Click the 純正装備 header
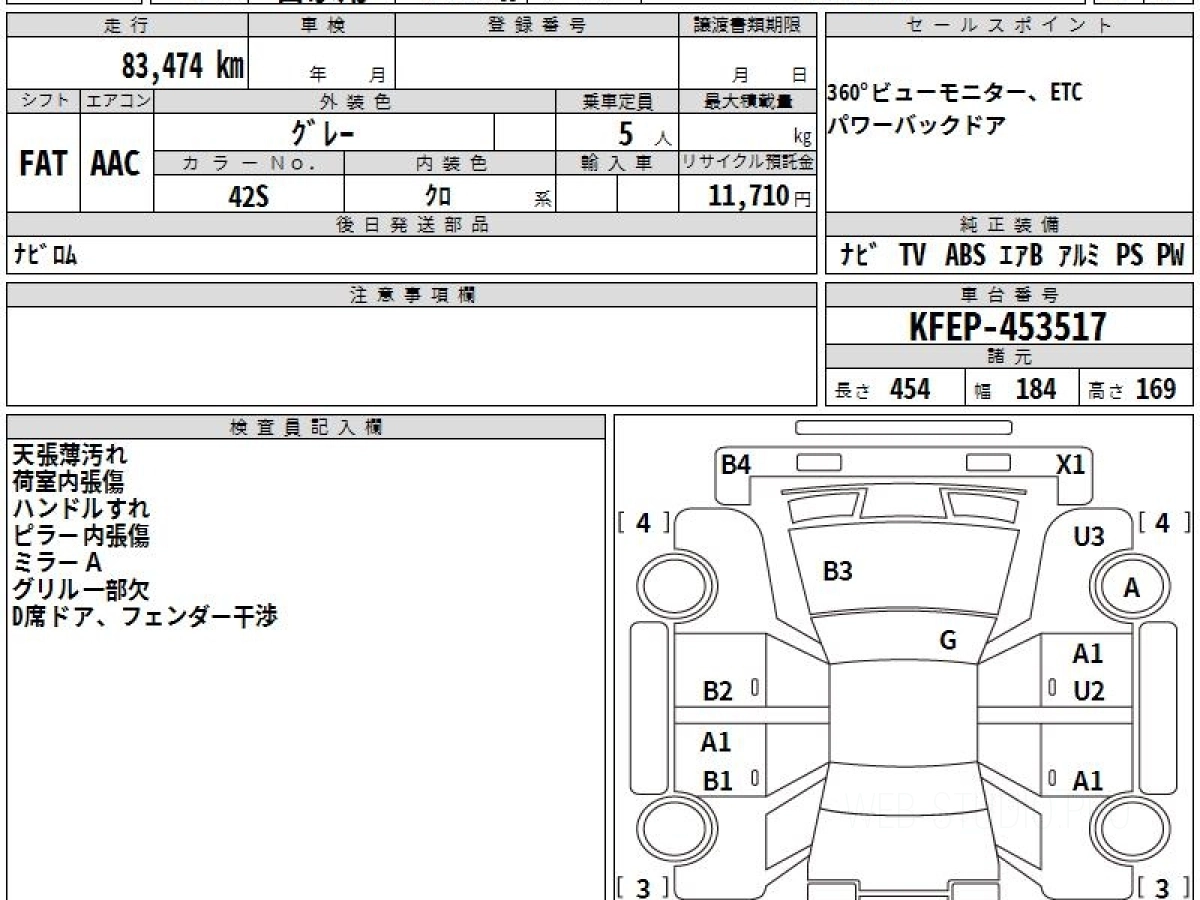Screen dimensions: 1200x900 pos(1010,225)
